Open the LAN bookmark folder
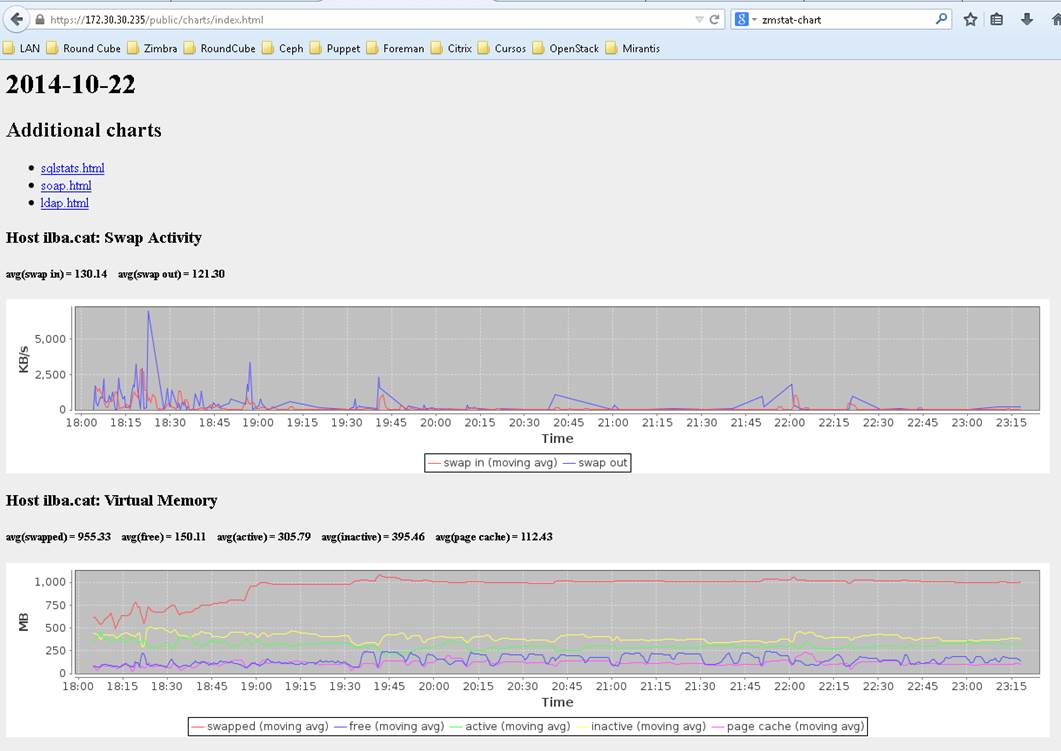The image size is (1061, 751). [x=22, y=48]
